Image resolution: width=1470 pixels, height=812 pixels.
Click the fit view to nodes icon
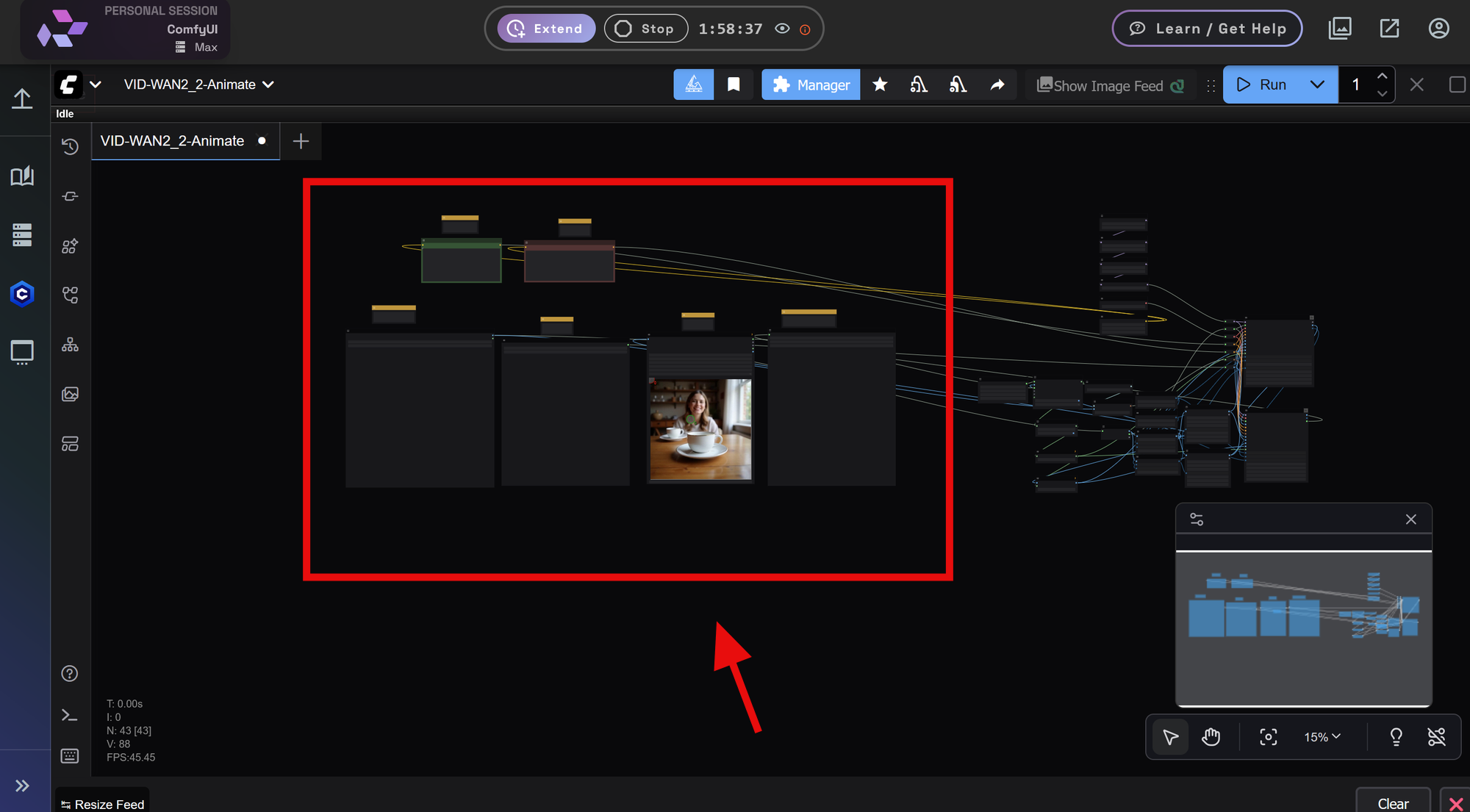point(1268,736)
